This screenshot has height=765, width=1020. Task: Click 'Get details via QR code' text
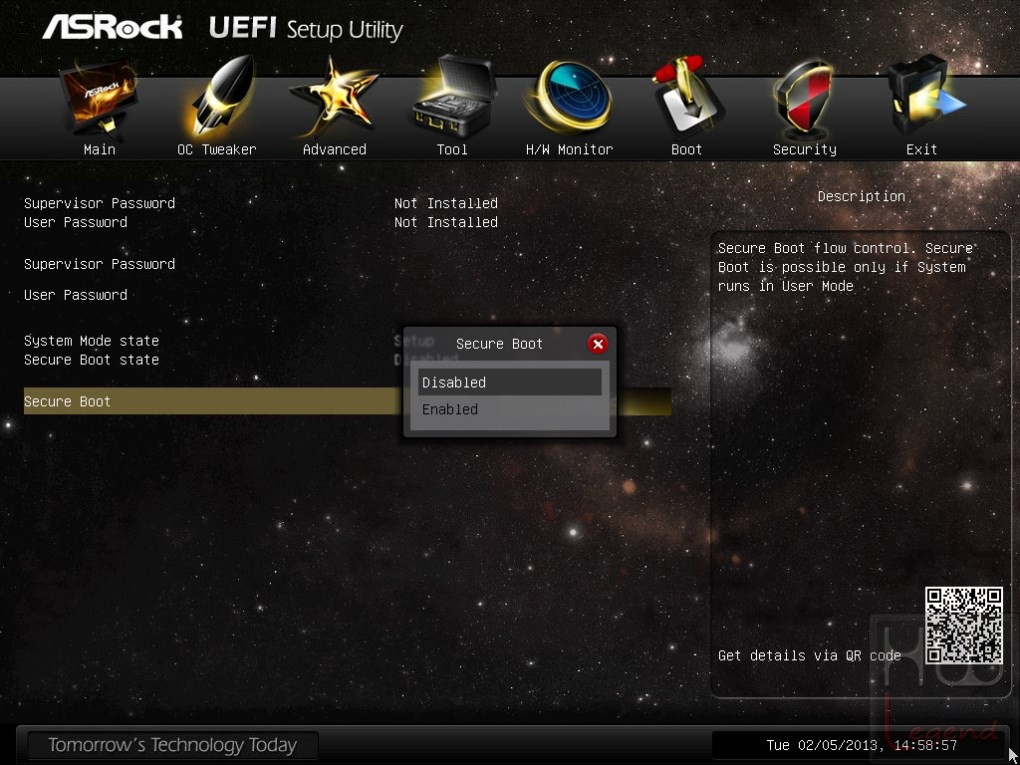click(809, 656)
